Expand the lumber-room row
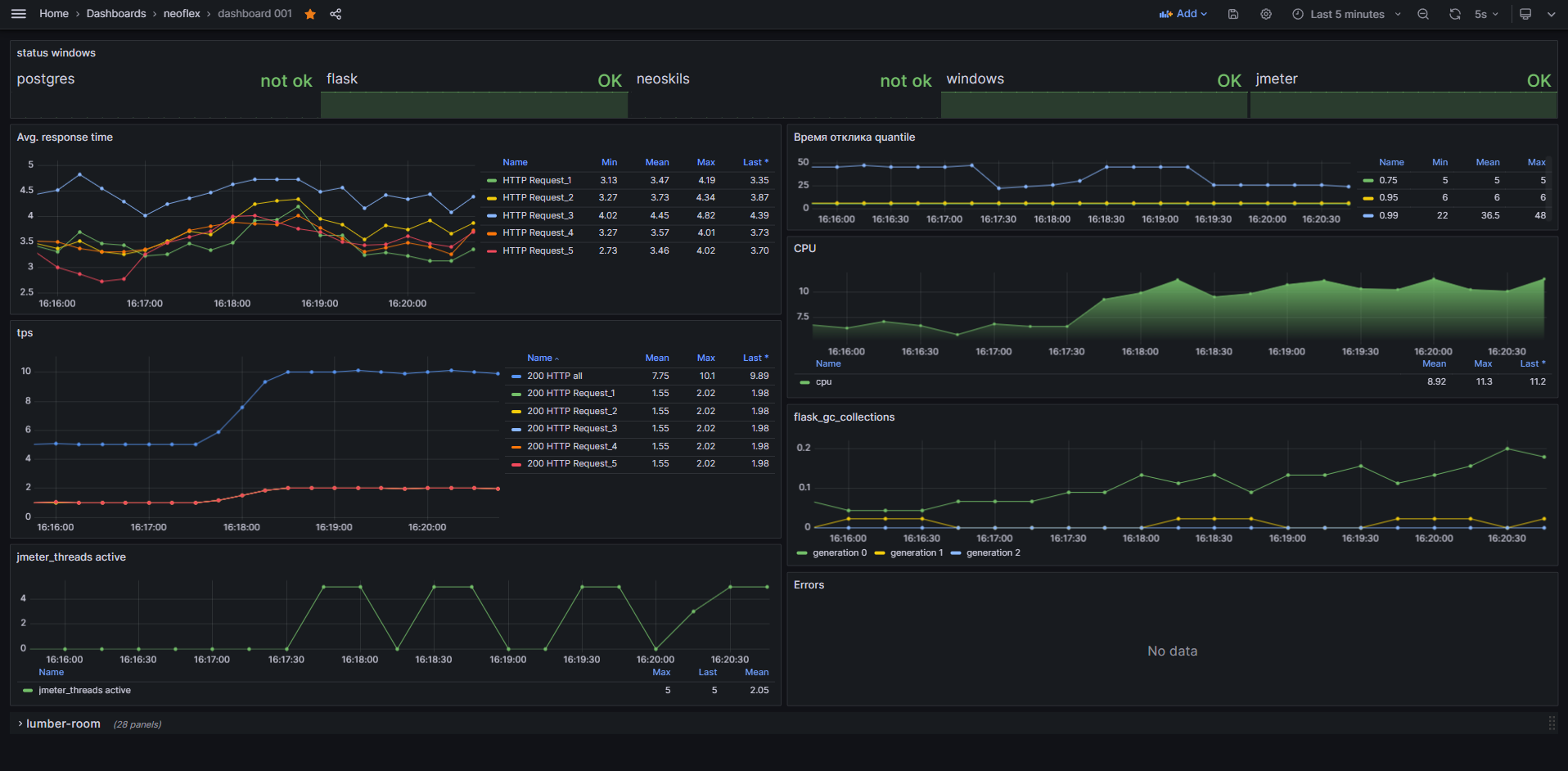Screen dimensions: 1568x771 pyautogui.click(x=63, y=724)
